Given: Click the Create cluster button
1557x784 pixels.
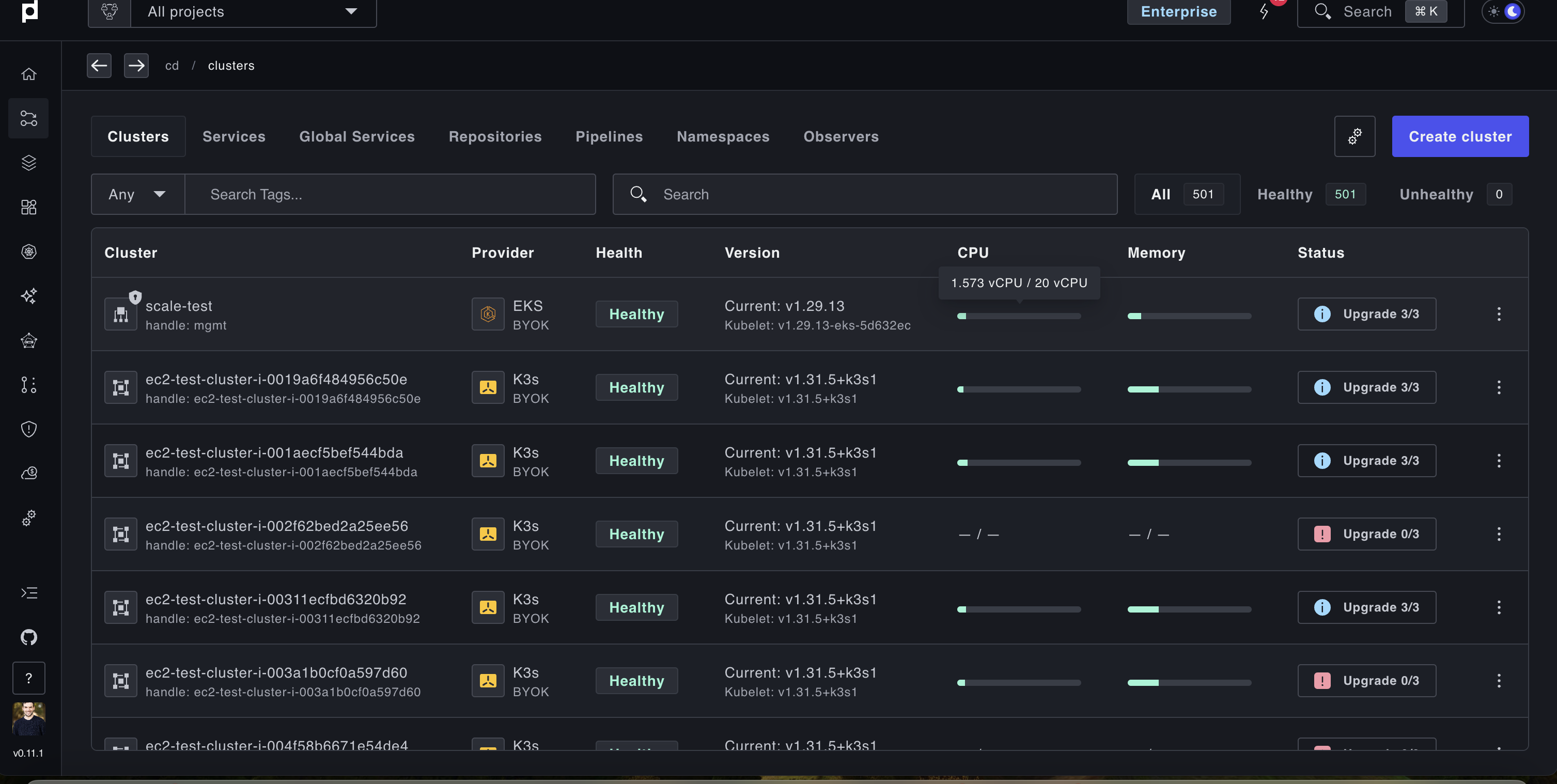Looking at the screenshot, I should [x=1460, y=137].
